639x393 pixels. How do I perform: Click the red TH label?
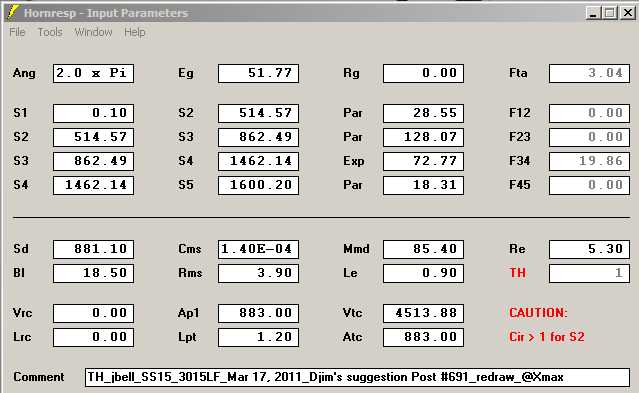tap(518, 273)
